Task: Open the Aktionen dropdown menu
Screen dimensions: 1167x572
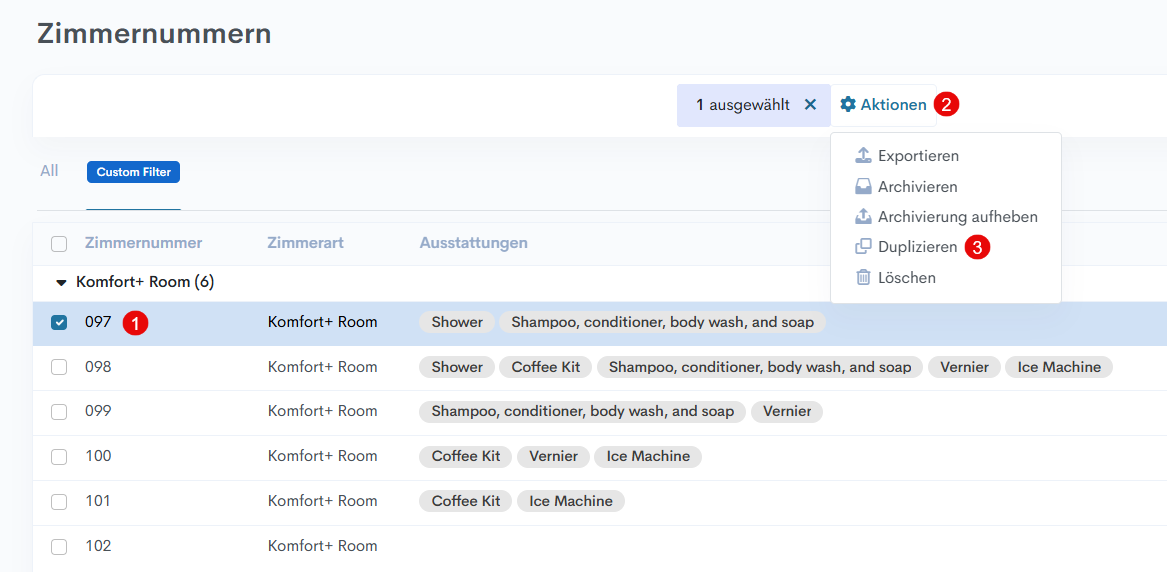Action: coord(892,105)
